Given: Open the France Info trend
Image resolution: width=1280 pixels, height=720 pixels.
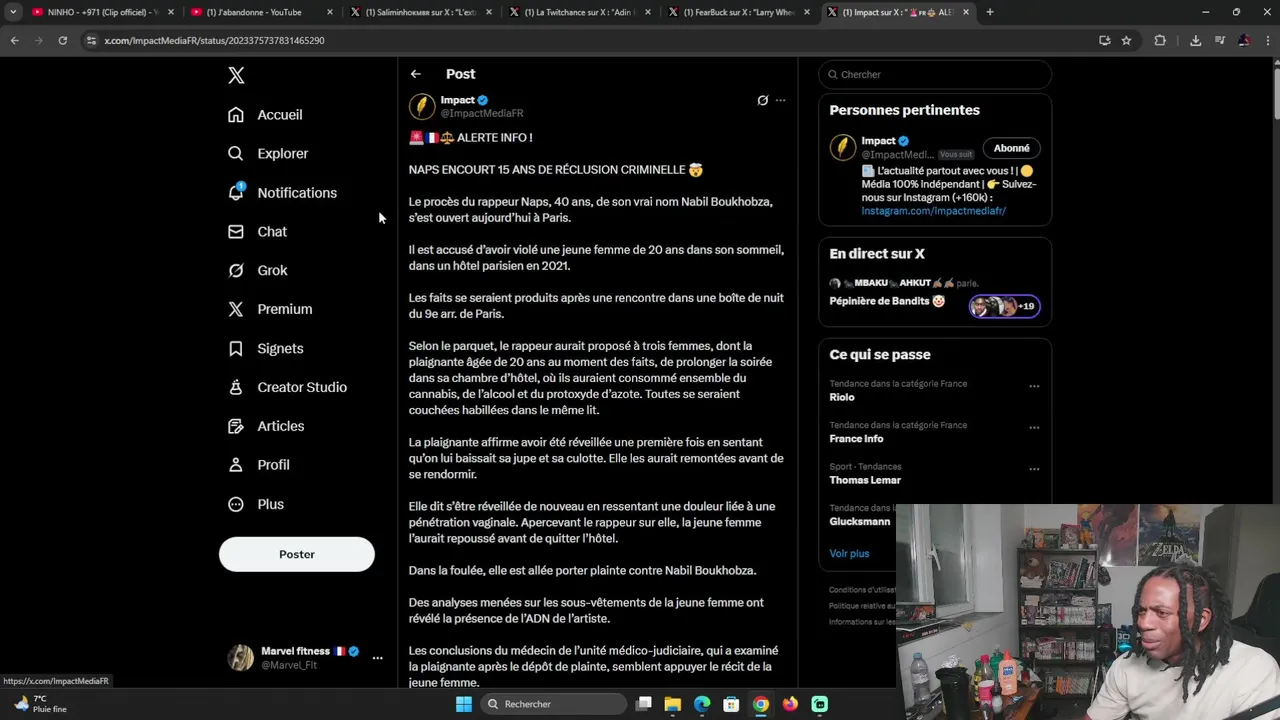Looking at the screenshot, I should [856, 439].
